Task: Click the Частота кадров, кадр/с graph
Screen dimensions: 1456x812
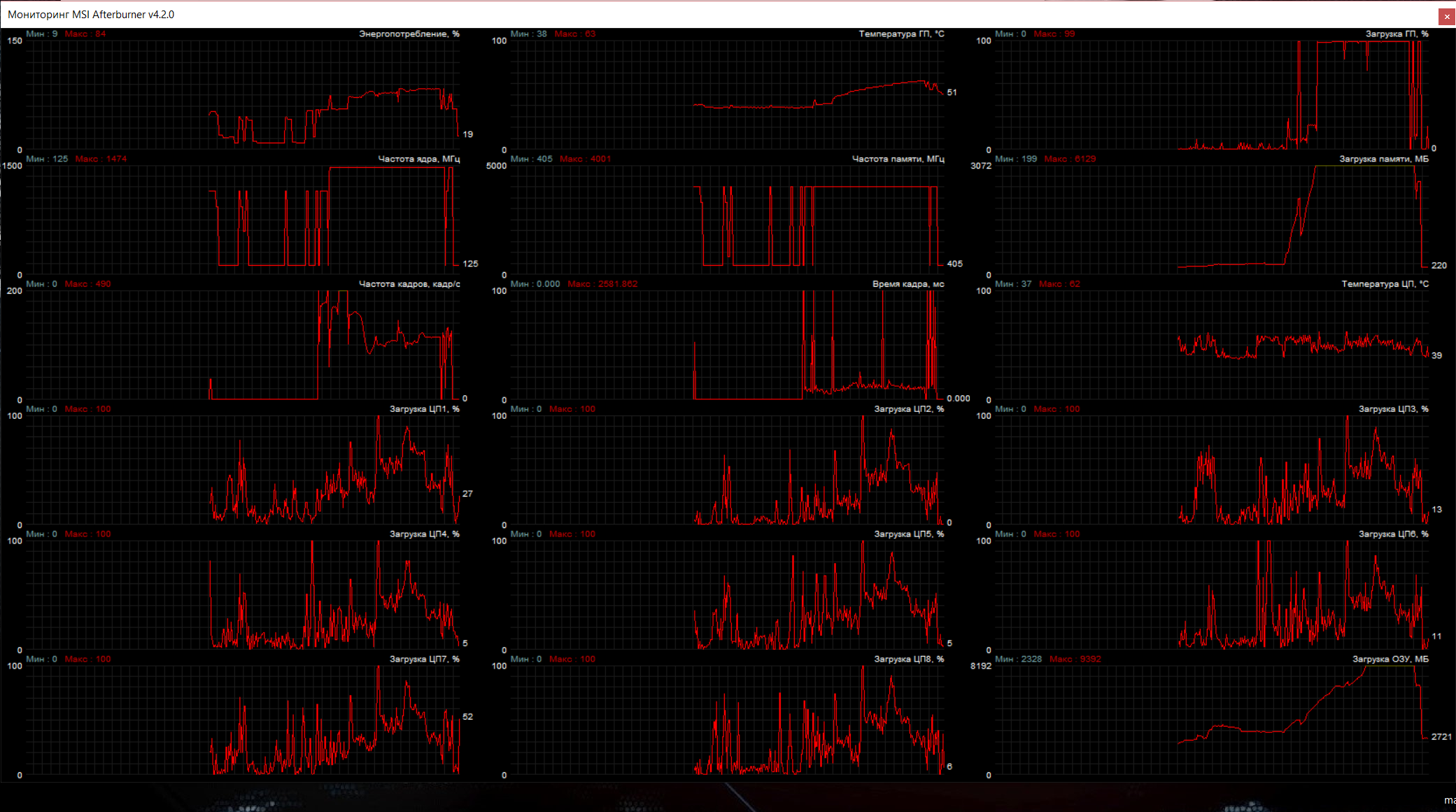Action: pyautogui.click(x=243, y=345)
